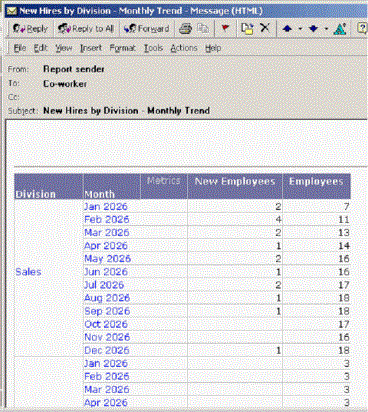Delete the message with the X icon
Viewport: 368px width, 412px height.
point(265,28)
